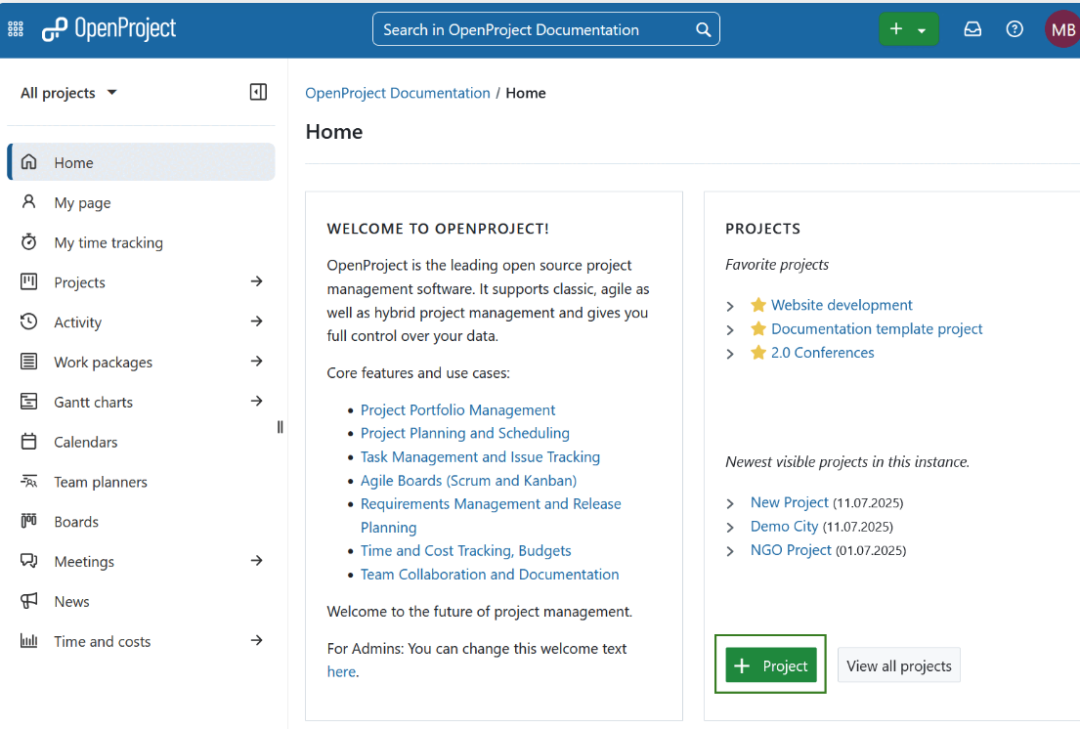Expand the Documentation template project row
Image resolution: width=1080 pixels, height=729 pixels.
[x=730, y=330]
